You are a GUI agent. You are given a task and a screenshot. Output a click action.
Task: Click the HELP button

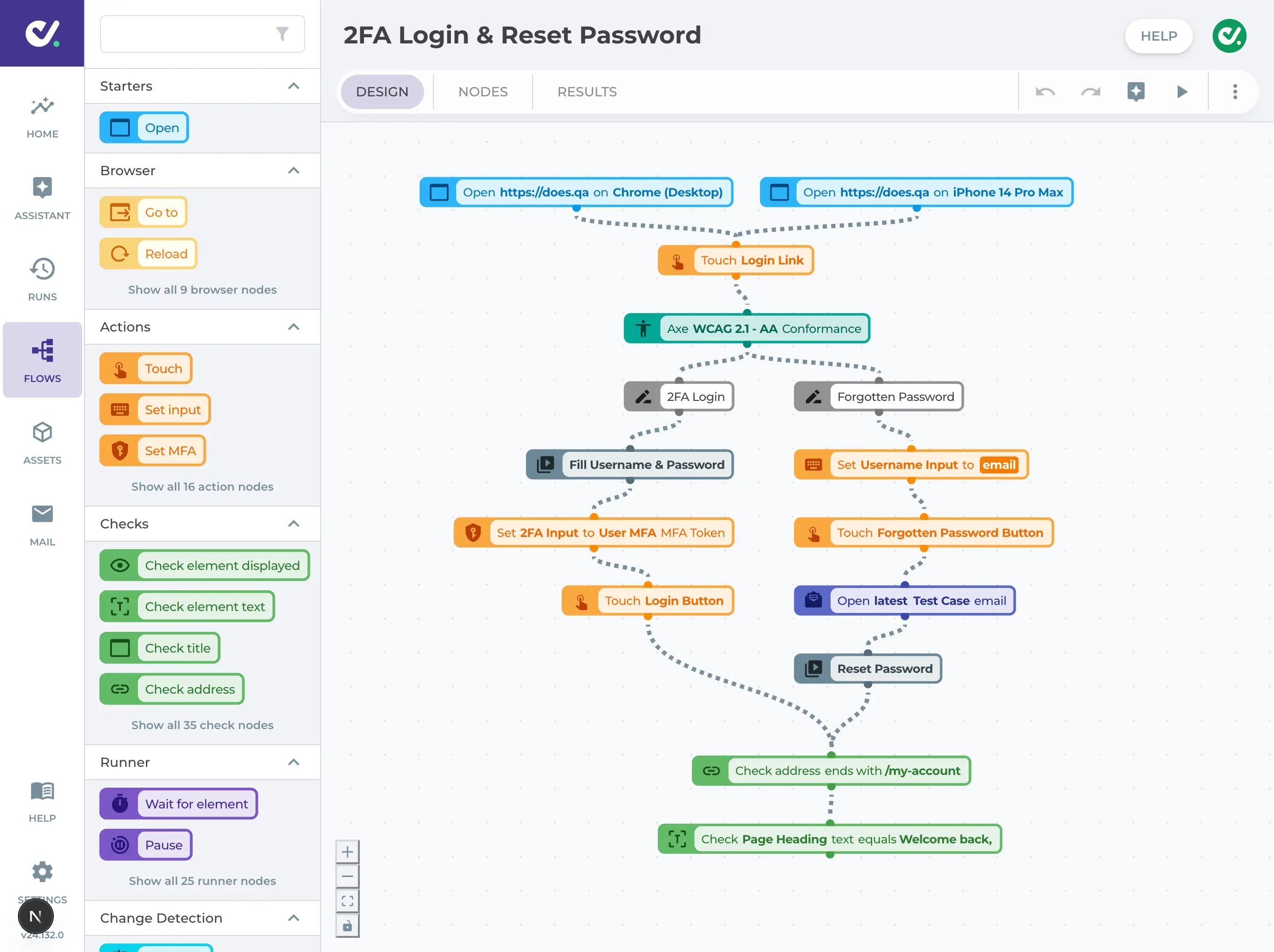click(x=1159, y=36)
